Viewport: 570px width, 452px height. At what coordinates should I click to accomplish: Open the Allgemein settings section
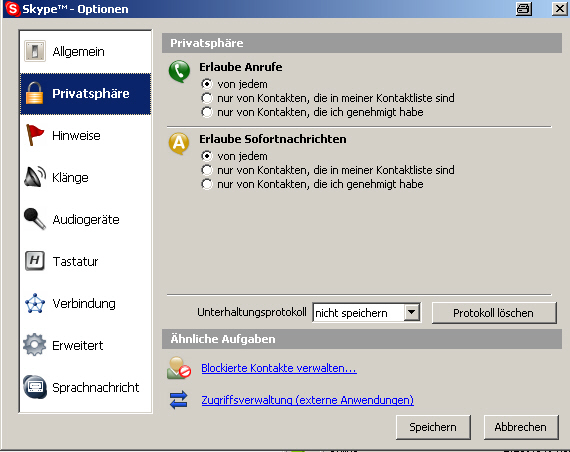pyautogui.click(x=85, y=51)
